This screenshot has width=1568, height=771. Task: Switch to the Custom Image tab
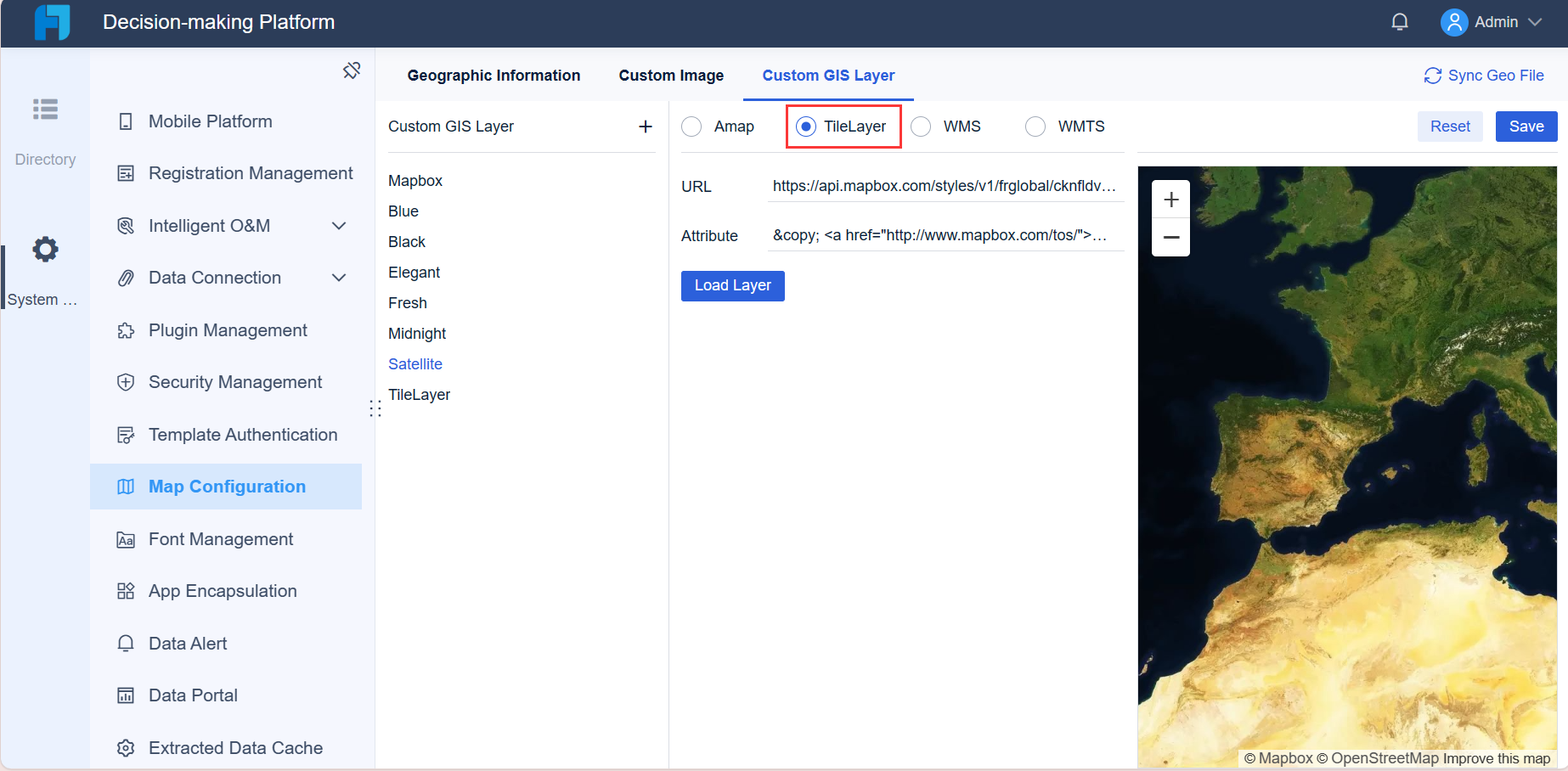[670, 75]
